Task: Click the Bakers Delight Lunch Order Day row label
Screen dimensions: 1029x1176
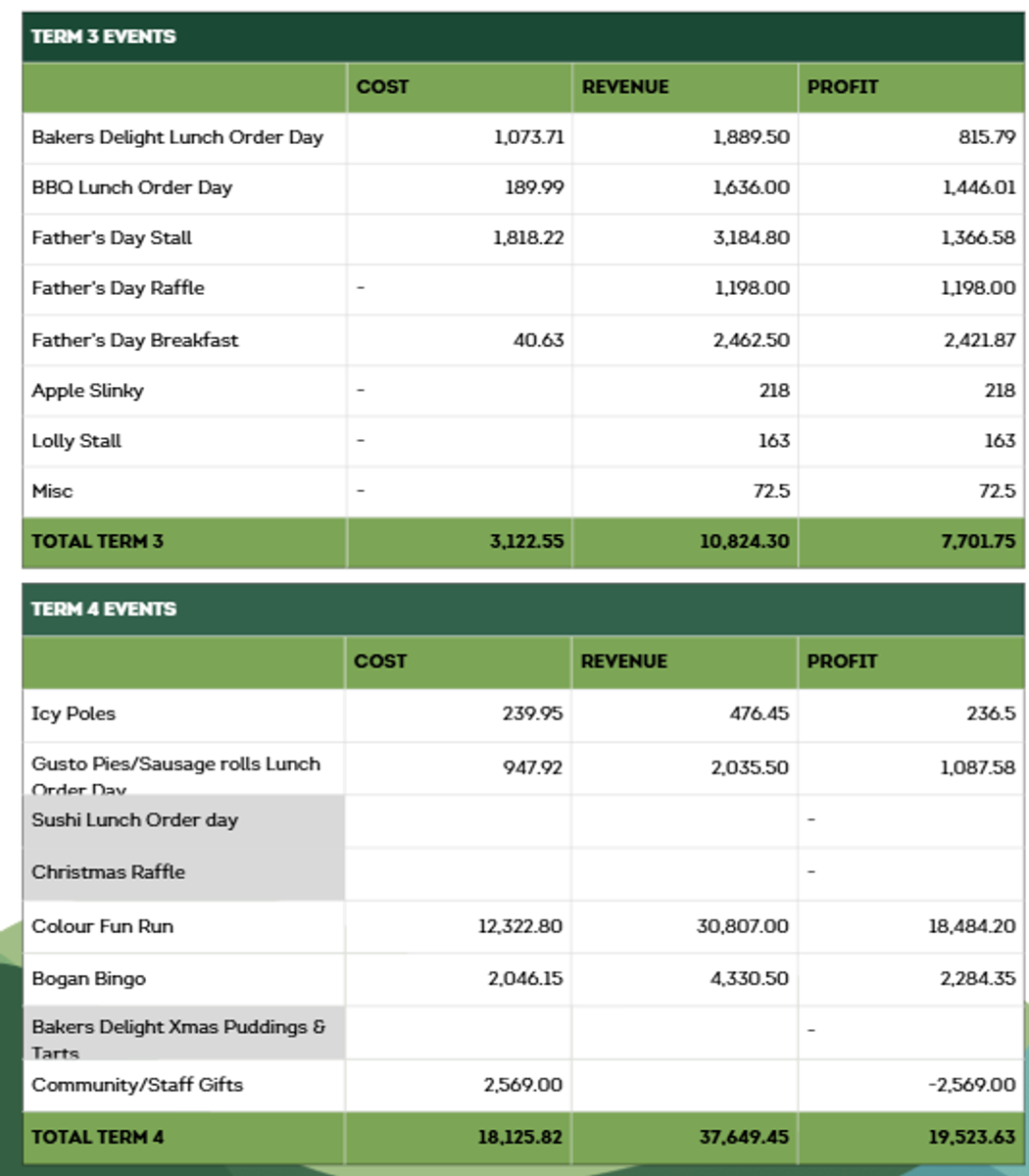Action: [177, 137]
